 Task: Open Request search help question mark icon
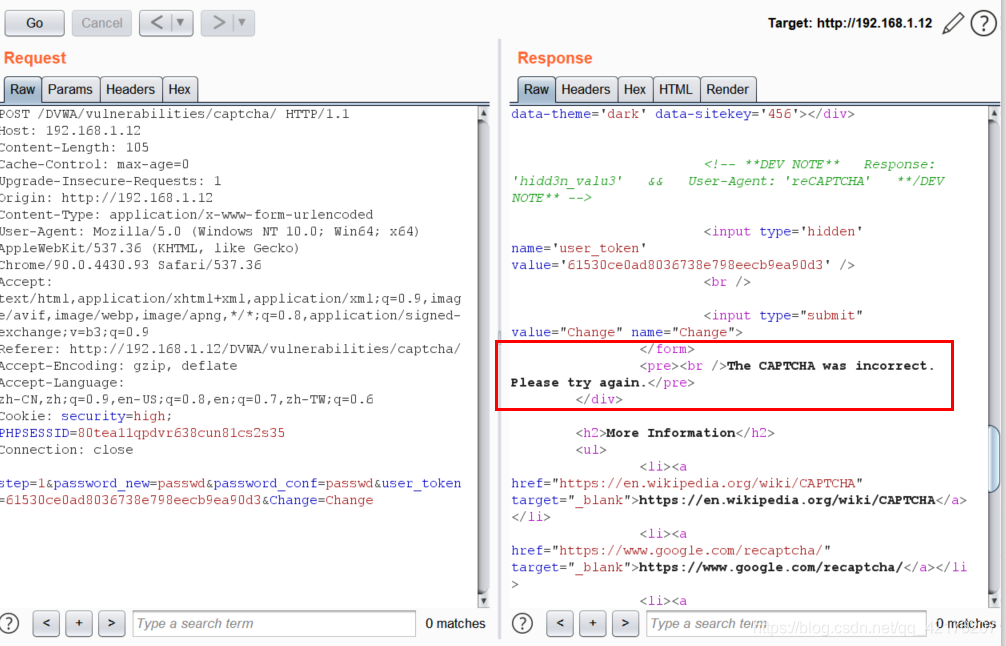pyautogui.click(x=9, y=623)
